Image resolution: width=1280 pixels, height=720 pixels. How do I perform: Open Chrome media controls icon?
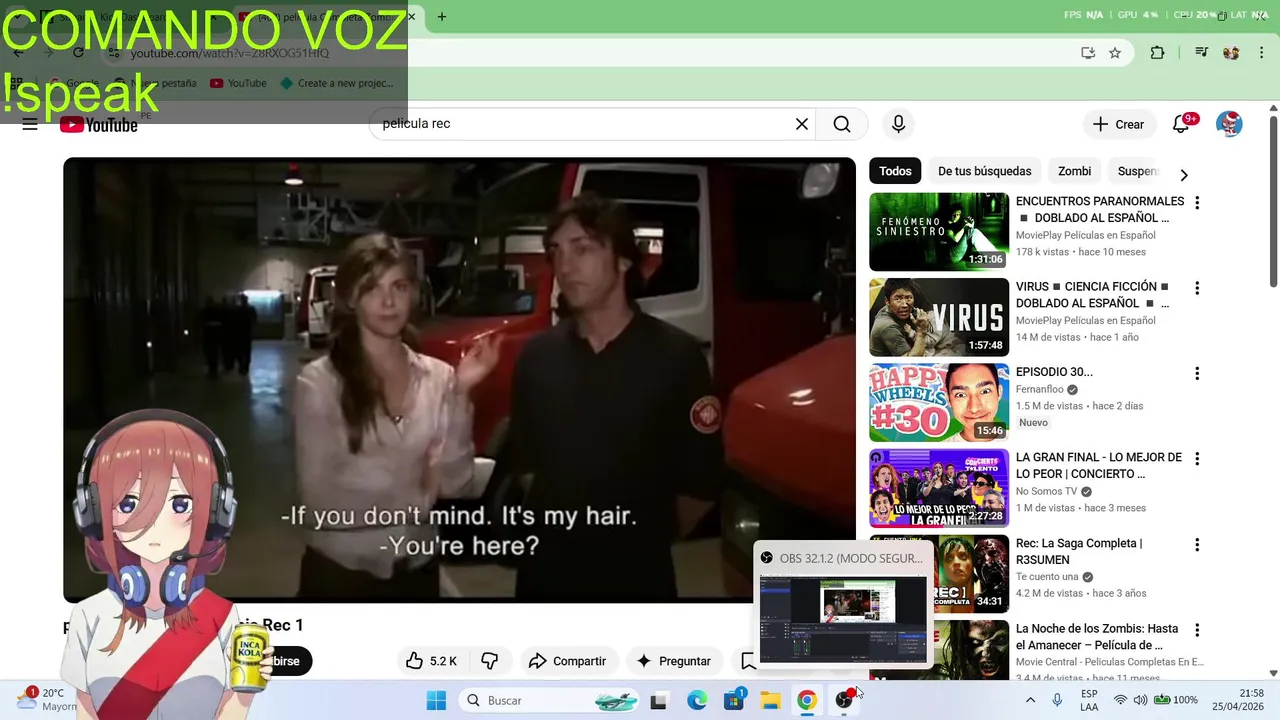click(1202, 53)
